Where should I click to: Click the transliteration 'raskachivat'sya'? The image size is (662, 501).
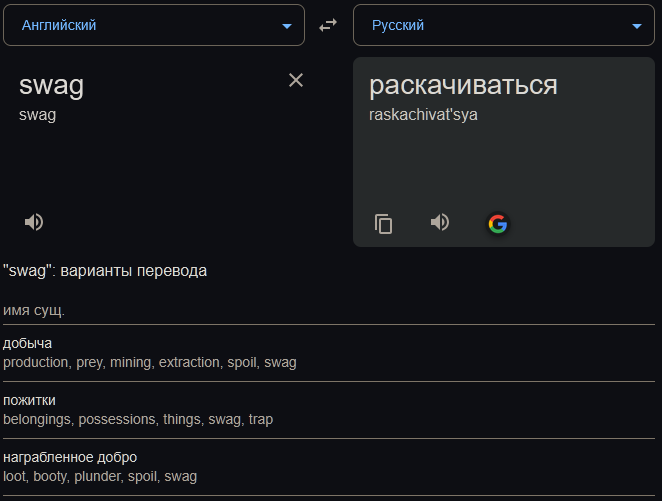tap(423, 114)
